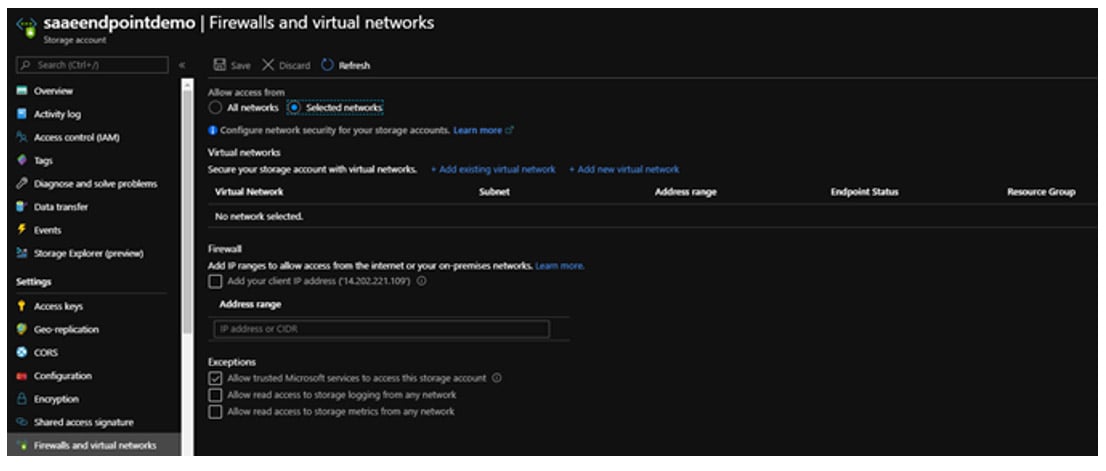Click the Discard X icon
1106x471 pixels.
[267, 66]
